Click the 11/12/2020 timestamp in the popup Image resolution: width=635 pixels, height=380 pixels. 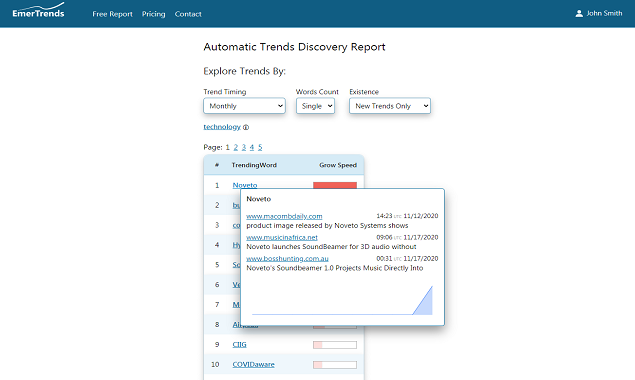(x=421, y=216)
